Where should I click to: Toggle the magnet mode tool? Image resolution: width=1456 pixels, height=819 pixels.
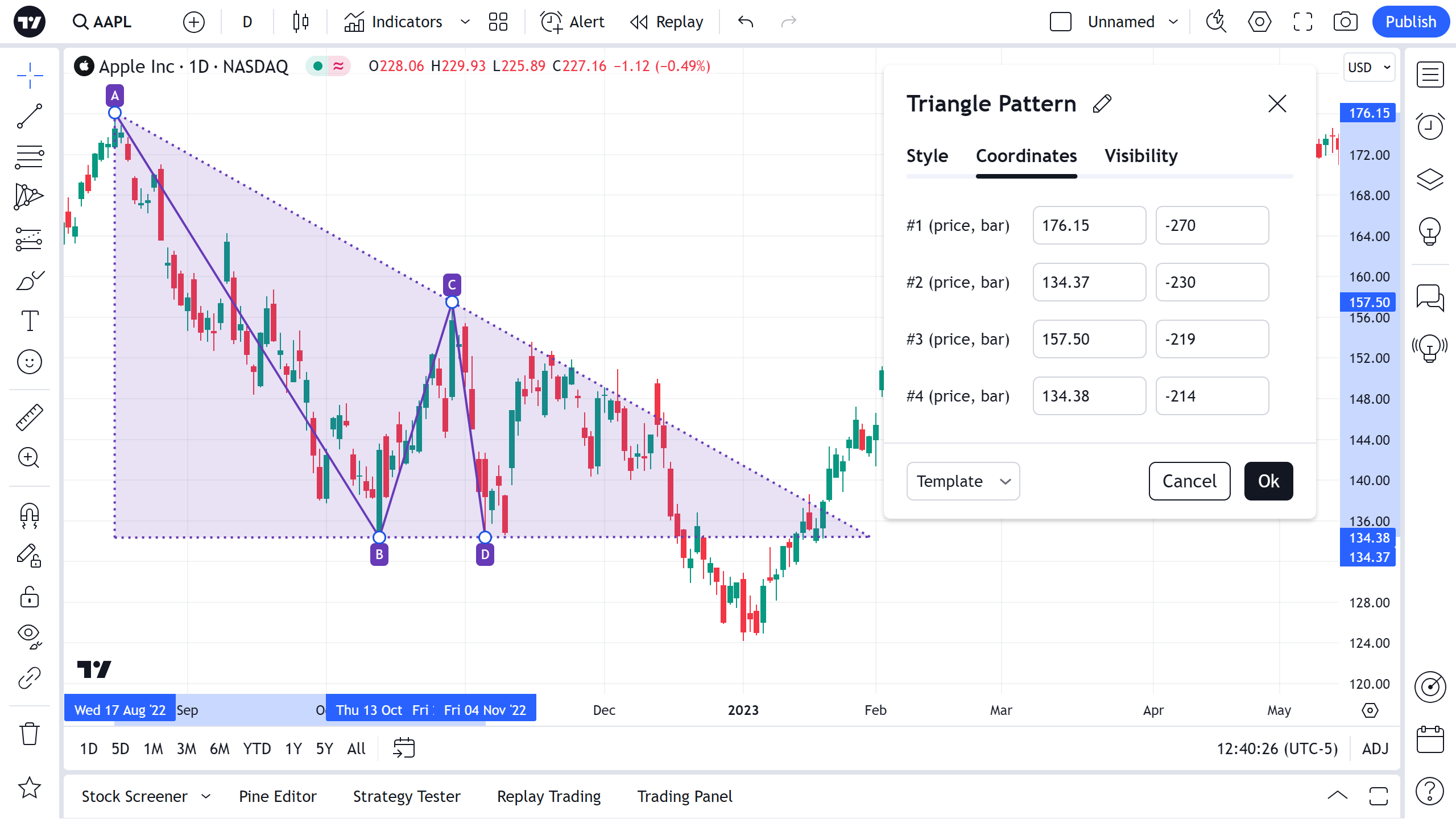pyautogui.click(x=30, y=515)
